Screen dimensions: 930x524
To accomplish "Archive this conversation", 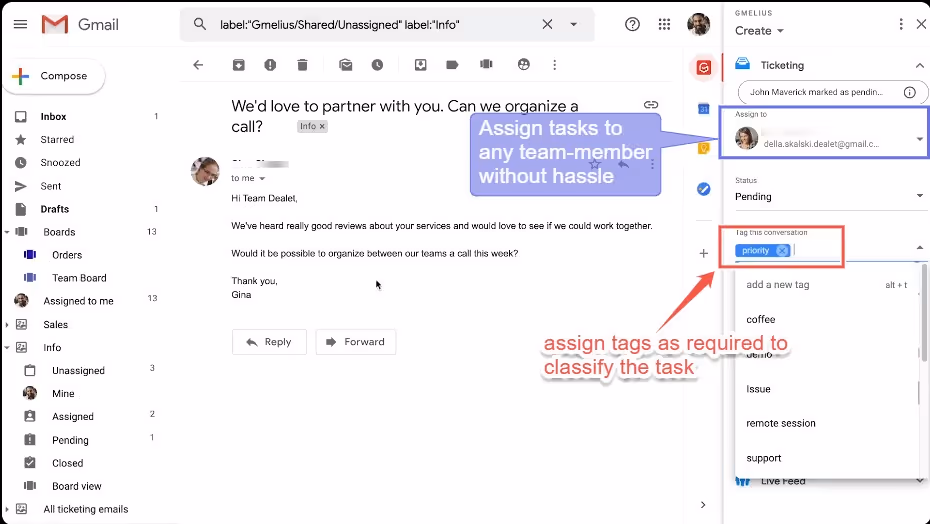I will pyautogui.click(x=238, y=65).
